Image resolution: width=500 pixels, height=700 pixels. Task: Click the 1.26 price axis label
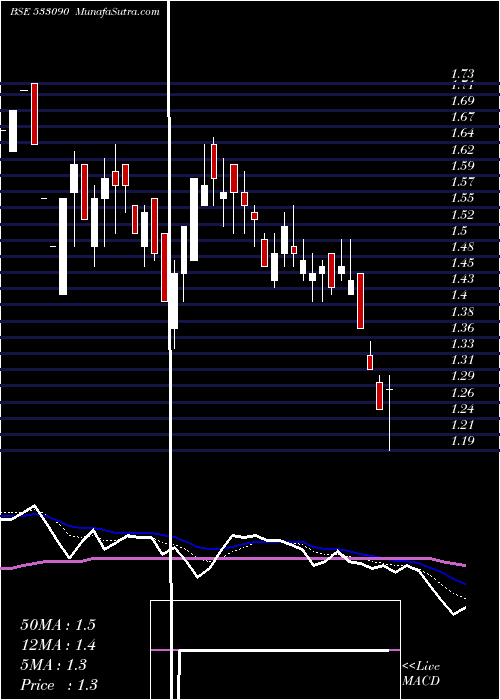(x=462, y=392)
